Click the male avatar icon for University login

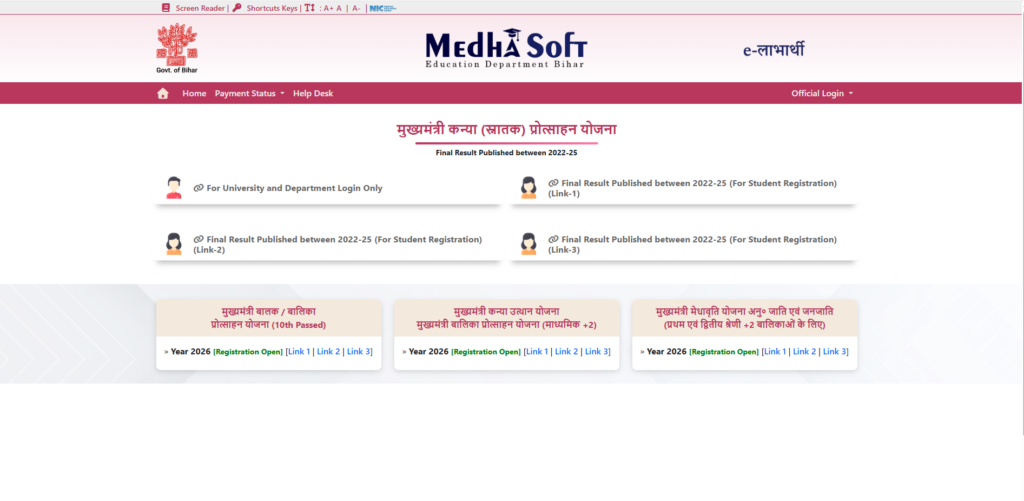click(174, 187)
